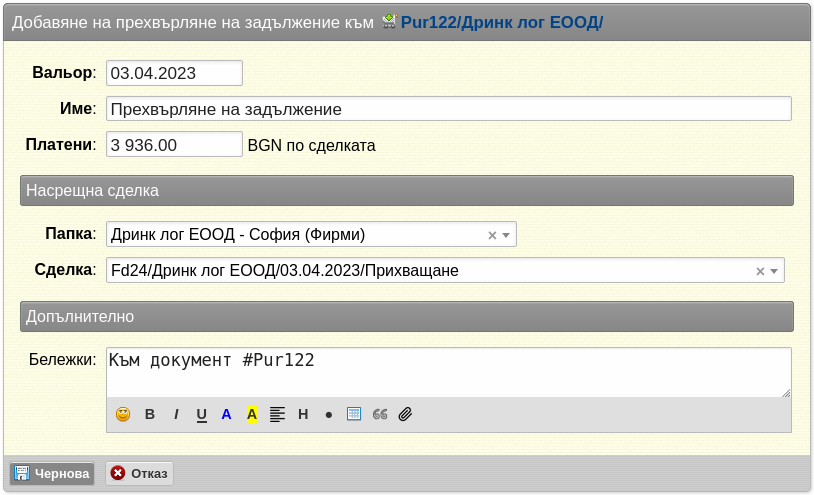The height and width of the screenshot is (495, 814).
Task: Insert a quote block icon
Action: (380, 414)
